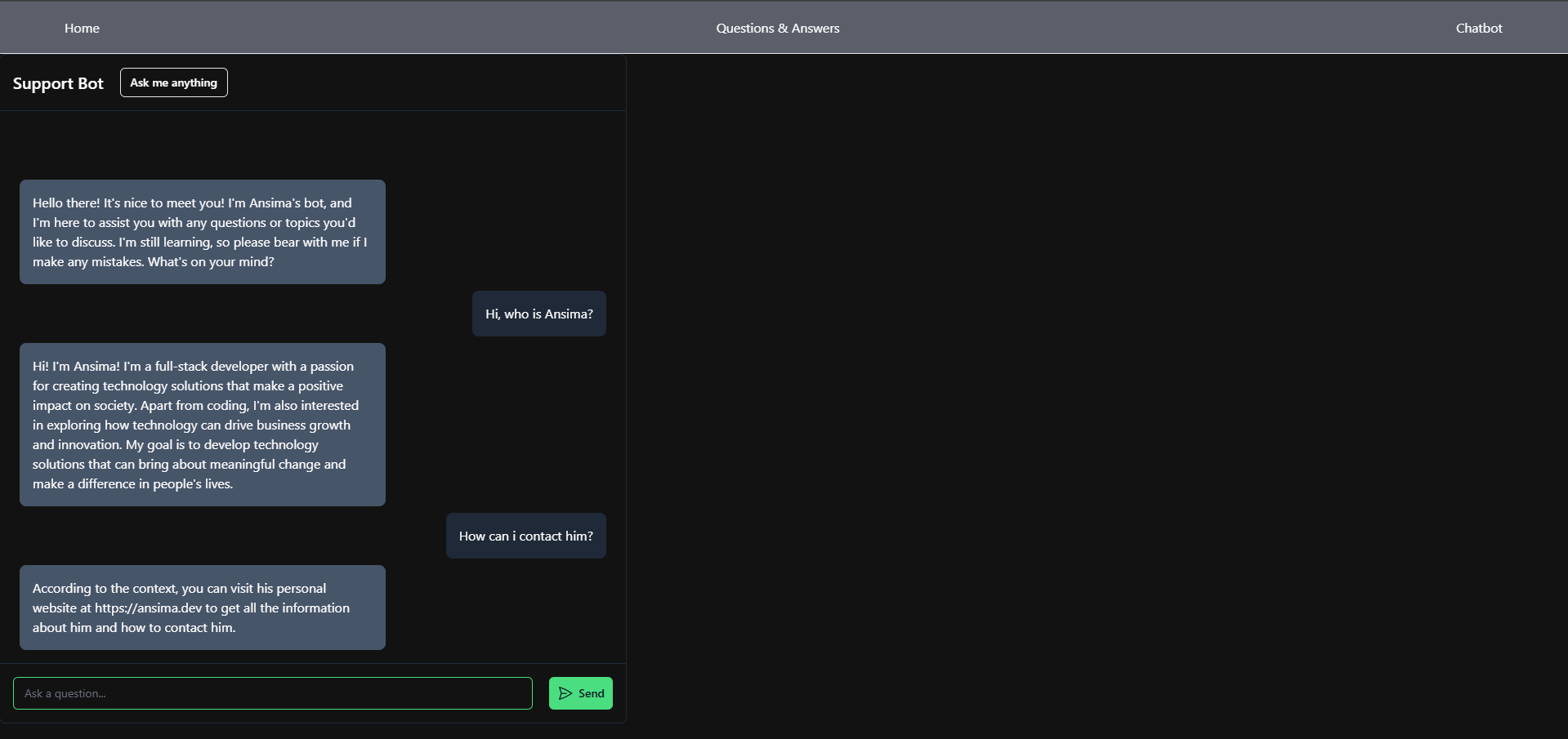Click the paper plane icon on Send
The width and height of the screenshot is (1568, 739).
tap(565, 693)
